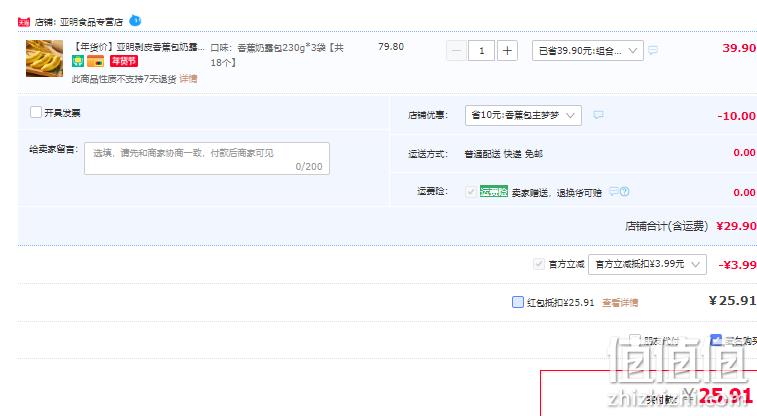This screenshot has width=757, height=416.
Task: Click the chat bubble icon in 运费险 row
Action: (x=614, y=192)
